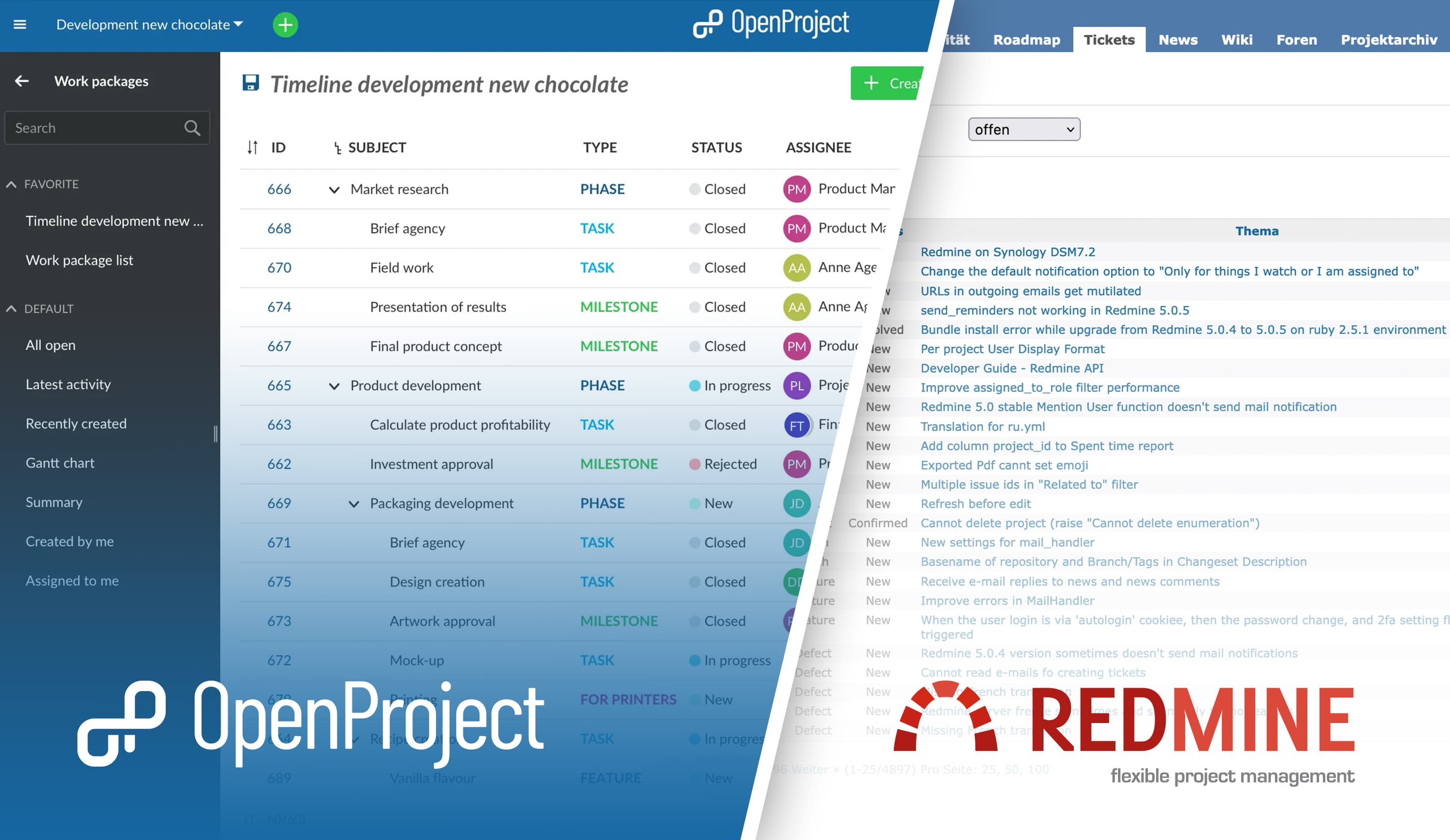Toggle DEFAULT section collapse in sidebar

(12, 308)
